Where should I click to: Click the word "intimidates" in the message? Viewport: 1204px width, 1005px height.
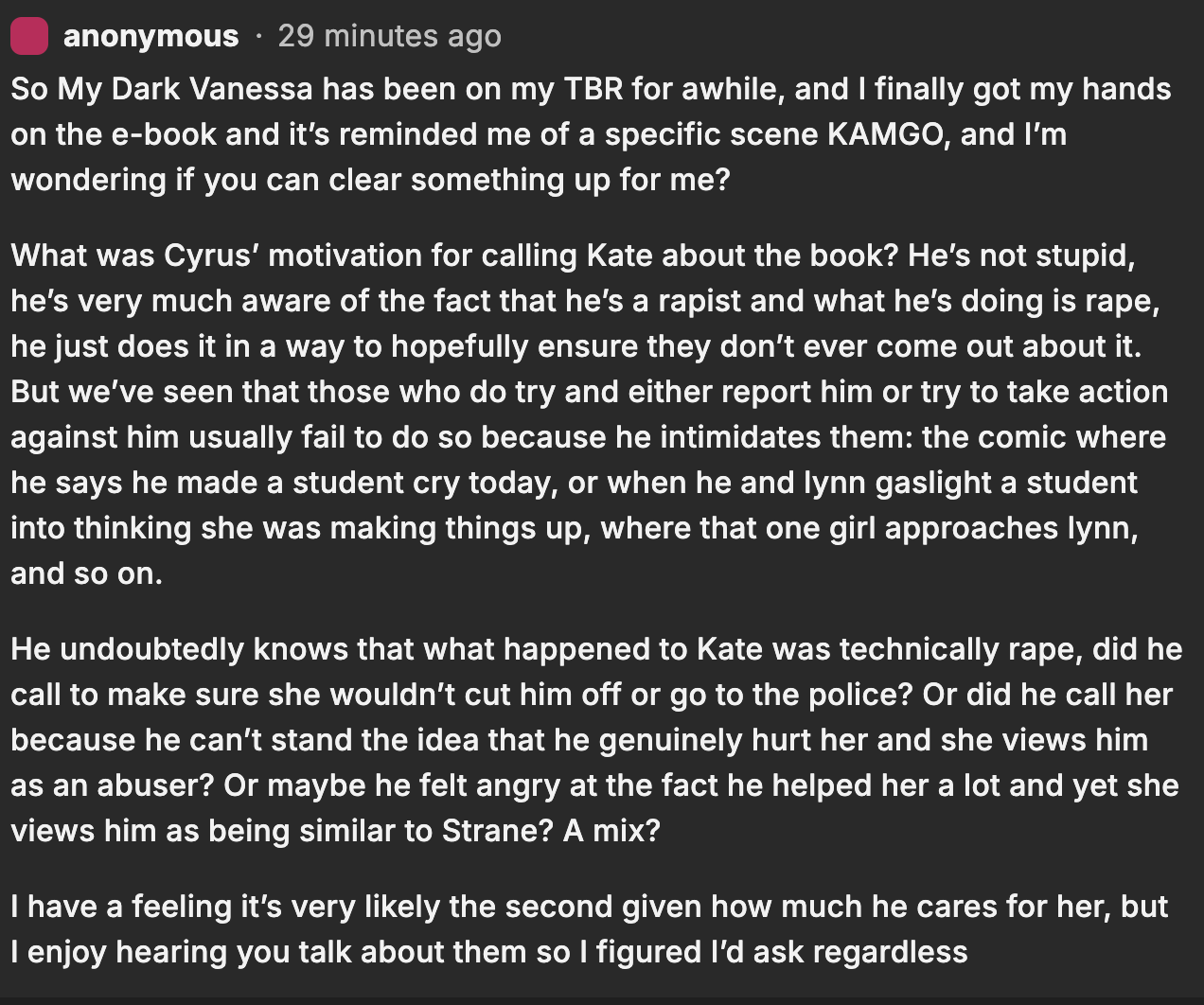click(739, 437)
